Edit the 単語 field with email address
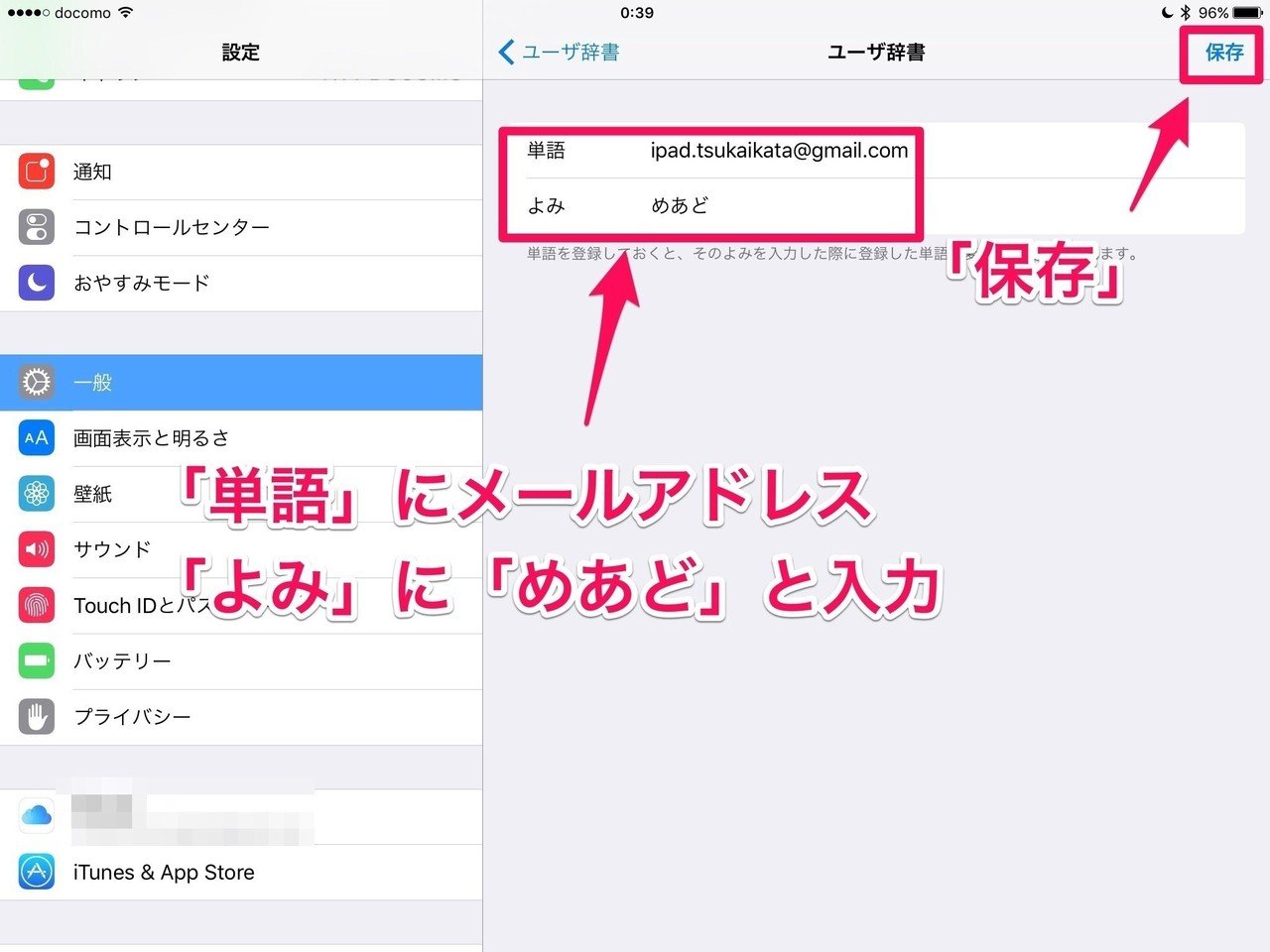1270x952 pixels. (x=873, y=151)
